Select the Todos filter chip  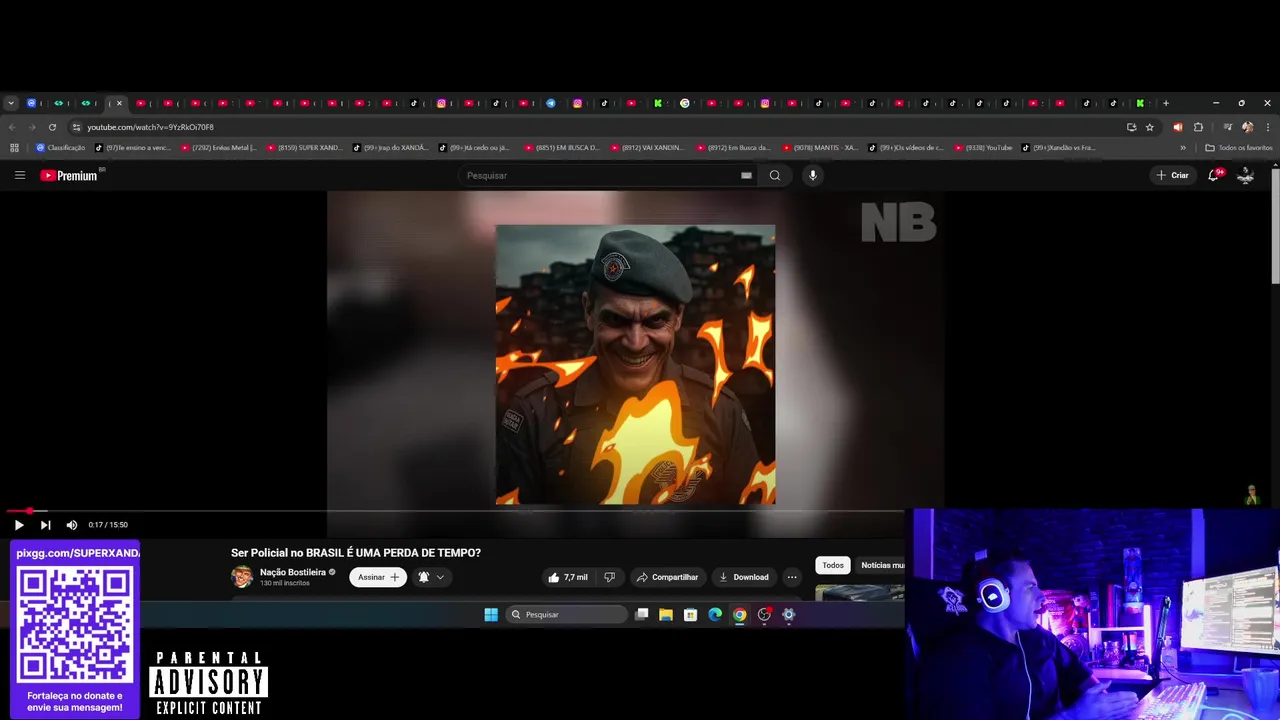[833, 565]
